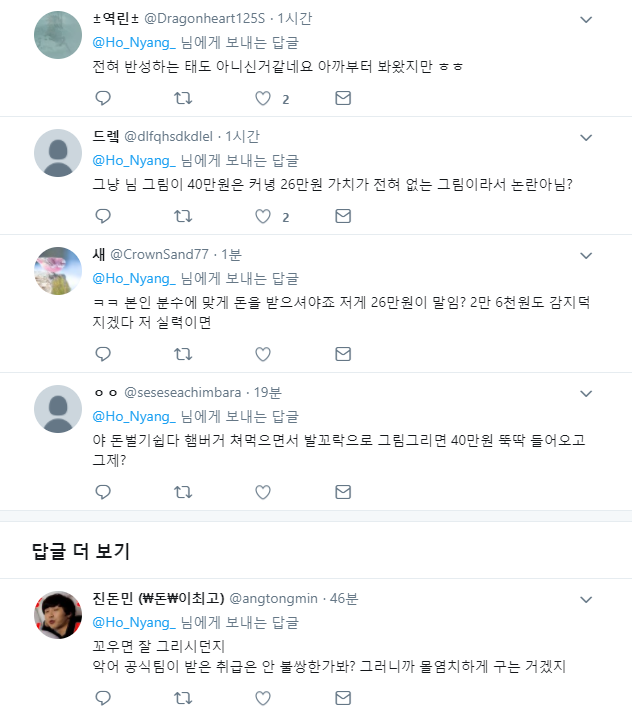
Task: Retweet the @seseseachimbara tweet
Action: [182, 491]
